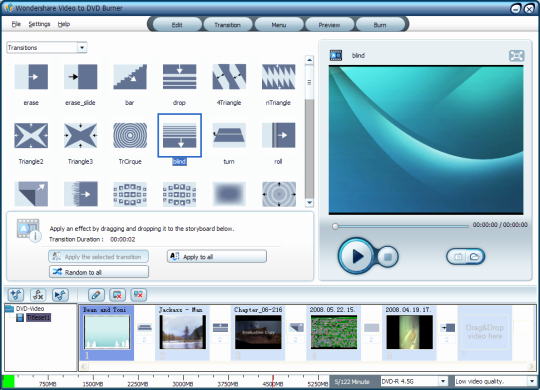
Task: Click the Transition Duration value 00:00:02
Action: 123,239
